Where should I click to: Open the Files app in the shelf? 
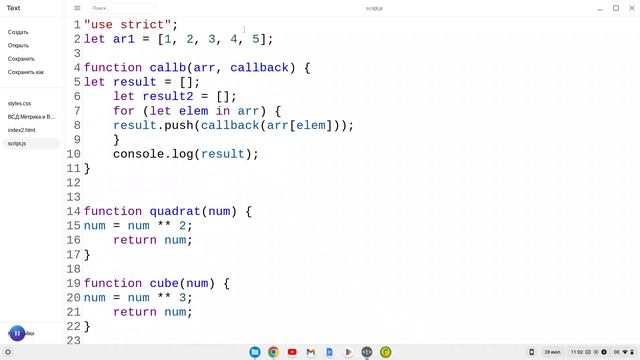255,352
